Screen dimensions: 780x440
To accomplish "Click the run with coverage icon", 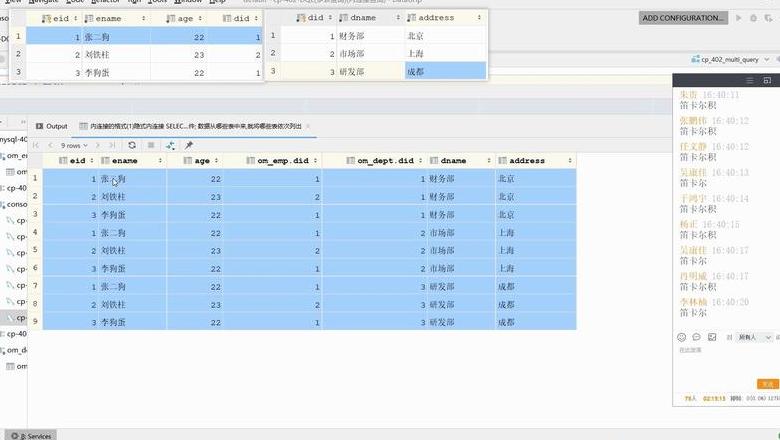I will (x=769, y=18).
